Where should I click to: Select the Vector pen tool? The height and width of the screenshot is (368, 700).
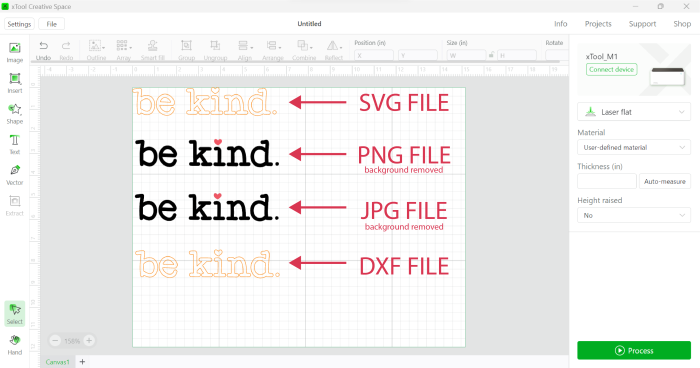point(15,175)
